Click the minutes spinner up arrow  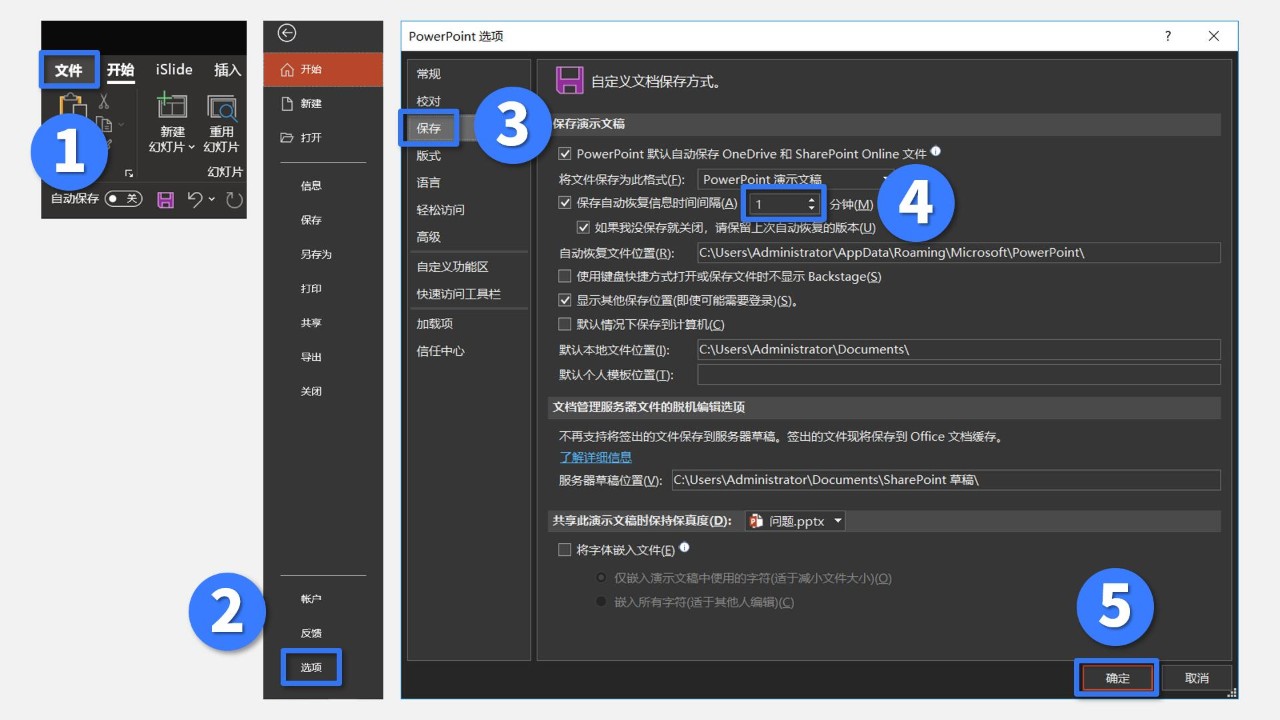pyautogui.click(x=810, y=198)
